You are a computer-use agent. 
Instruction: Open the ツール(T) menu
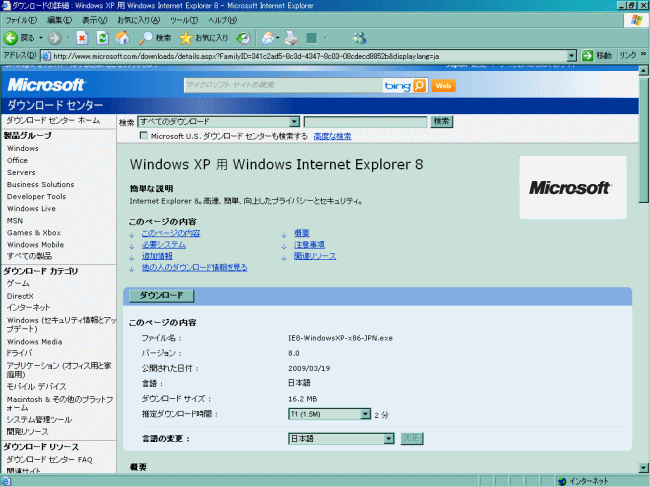pos(184,20)
